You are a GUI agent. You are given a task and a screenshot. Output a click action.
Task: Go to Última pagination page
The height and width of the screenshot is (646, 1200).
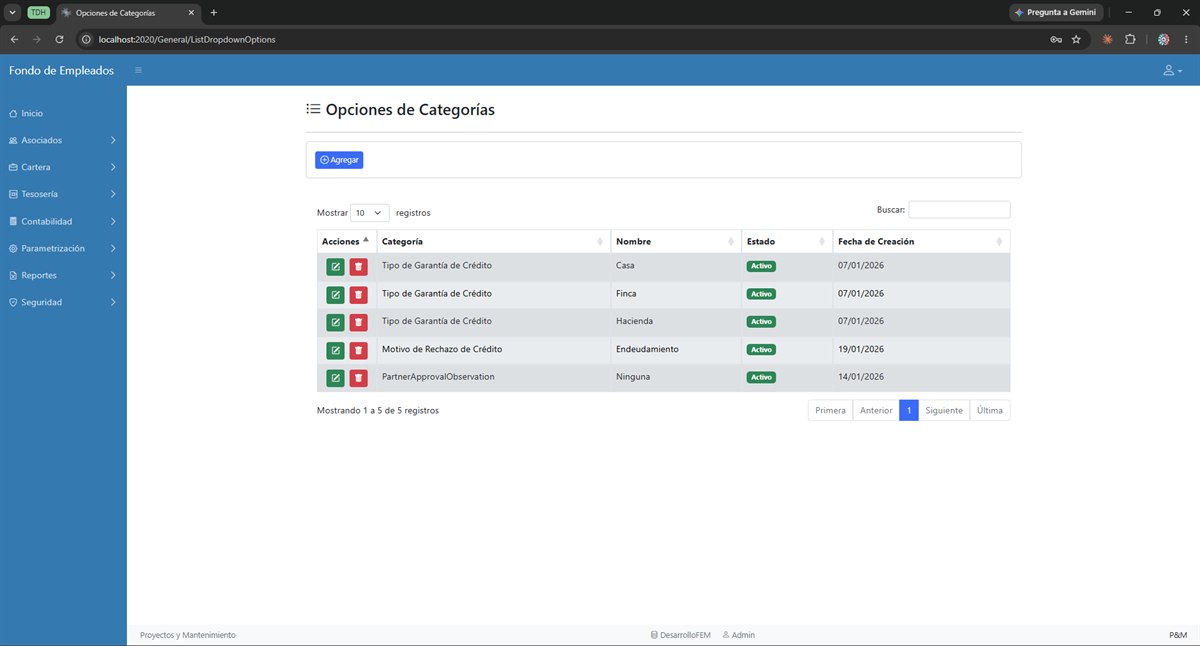click(x=990, y=410)
